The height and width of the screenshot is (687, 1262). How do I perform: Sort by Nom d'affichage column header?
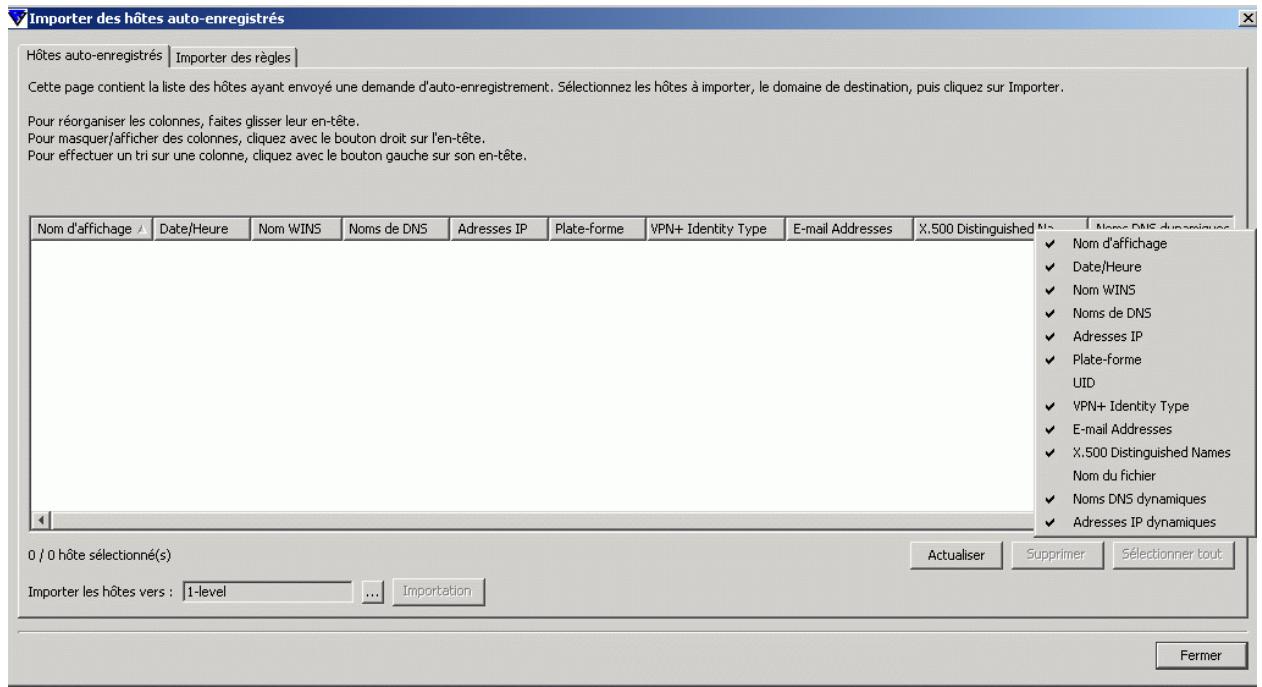(x=91, y=229)
